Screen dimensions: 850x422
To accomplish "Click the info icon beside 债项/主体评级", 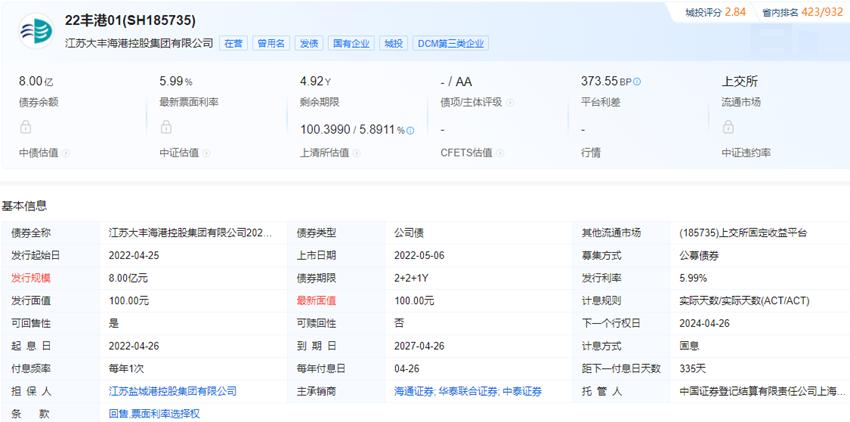I will [x=510, y=102].
